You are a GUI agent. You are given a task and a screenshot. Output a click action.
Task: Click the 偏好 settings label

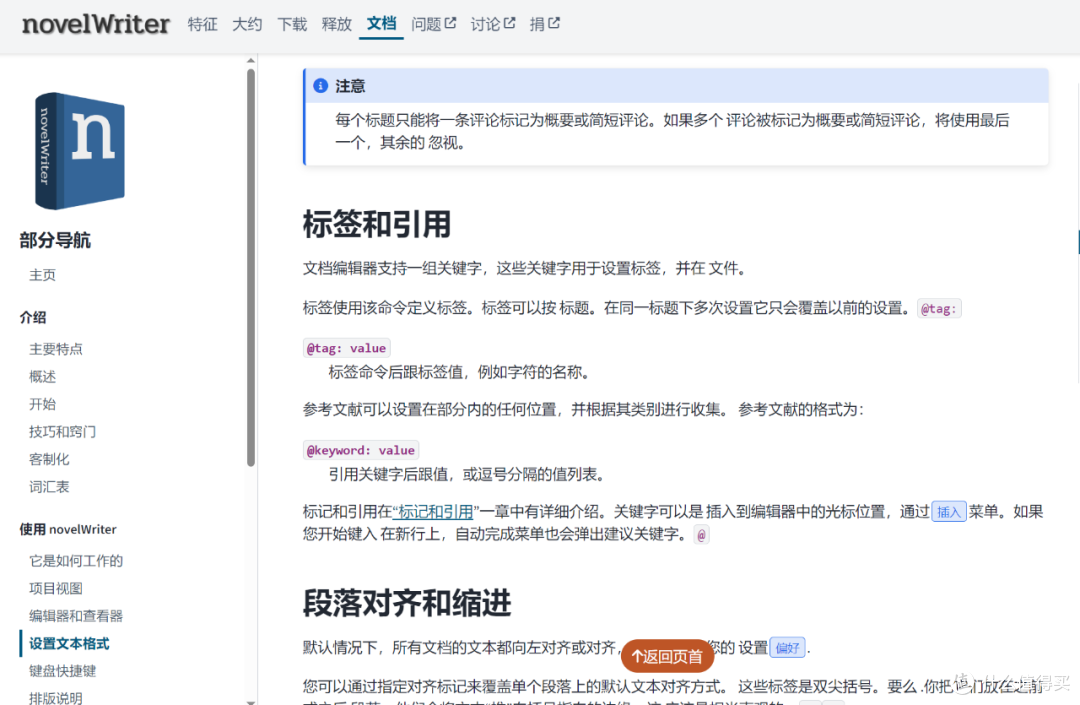click(787, 648)
